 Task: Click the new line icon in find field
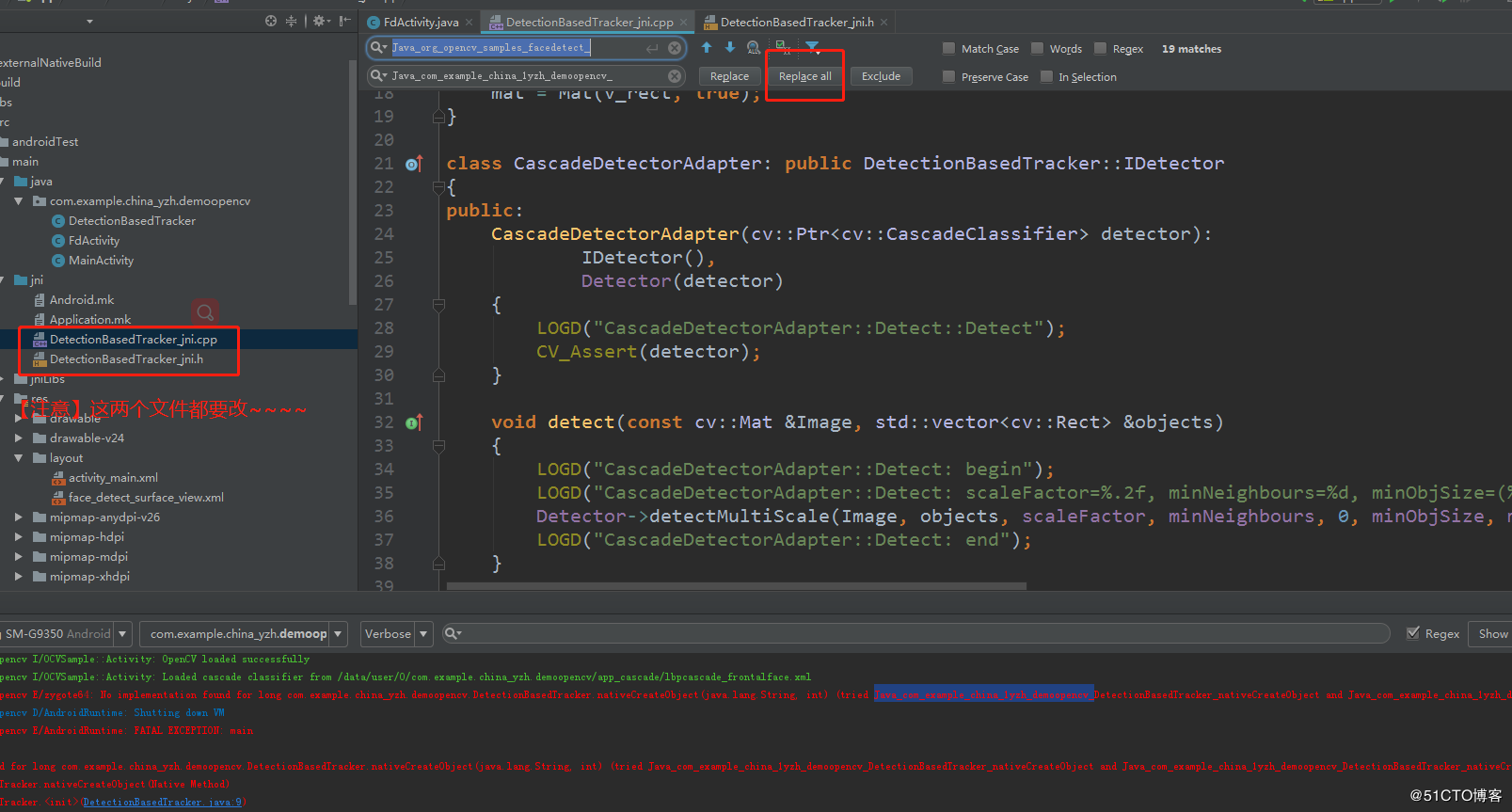652,47
